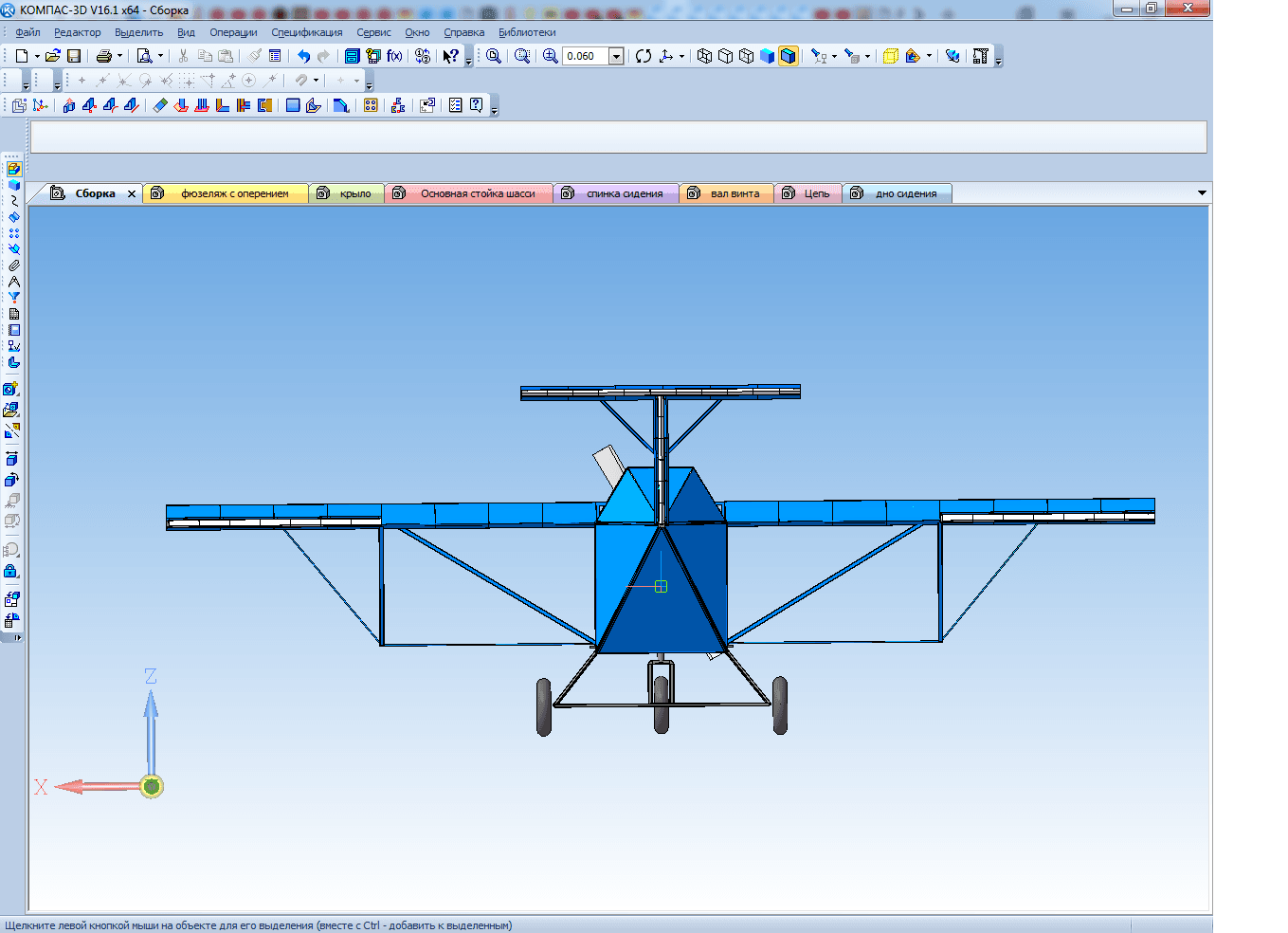Toggle Shaded display mode
This screenshot has height=933, width=1288.
768,56
